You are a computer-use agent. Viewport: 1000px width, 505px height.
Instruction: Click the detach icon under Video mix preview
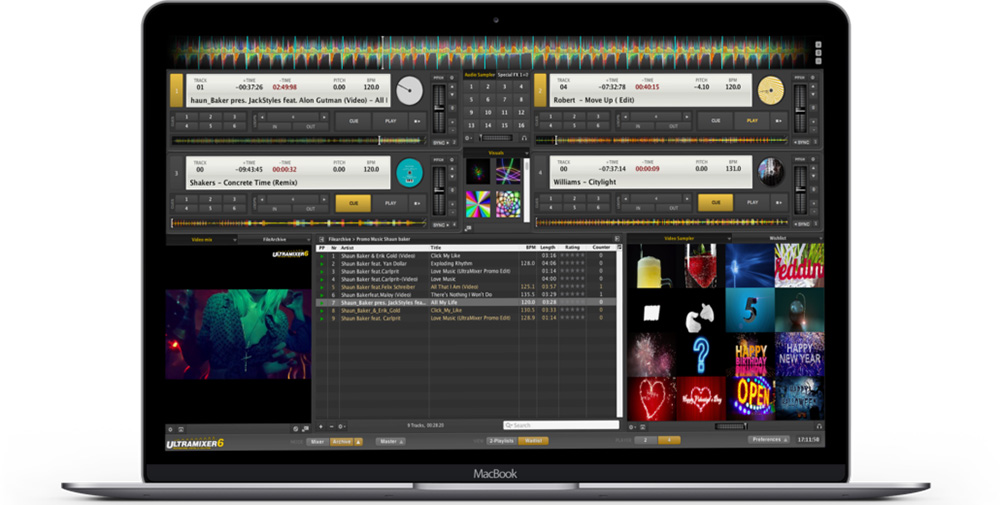305,429
